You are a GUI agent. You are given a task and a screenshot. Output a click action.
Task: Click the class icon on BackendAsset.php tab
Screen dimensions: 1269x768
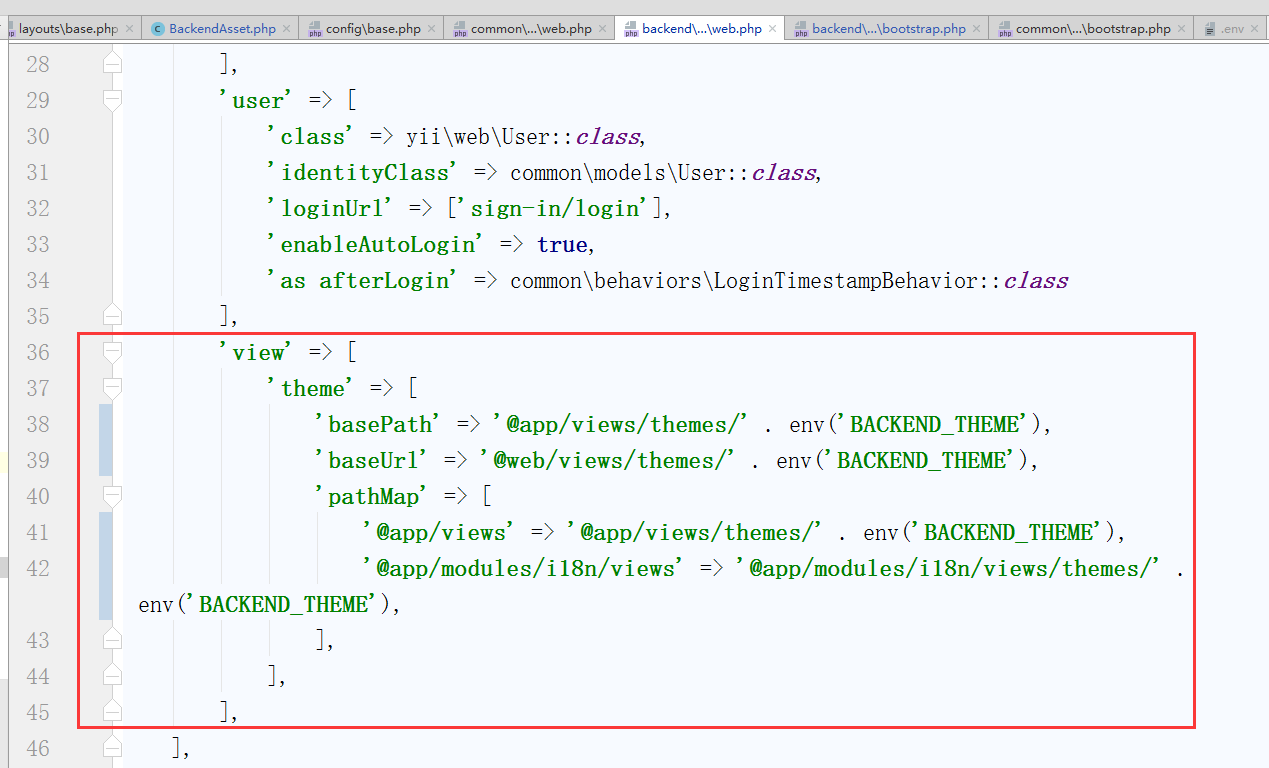tap(158, 29)
